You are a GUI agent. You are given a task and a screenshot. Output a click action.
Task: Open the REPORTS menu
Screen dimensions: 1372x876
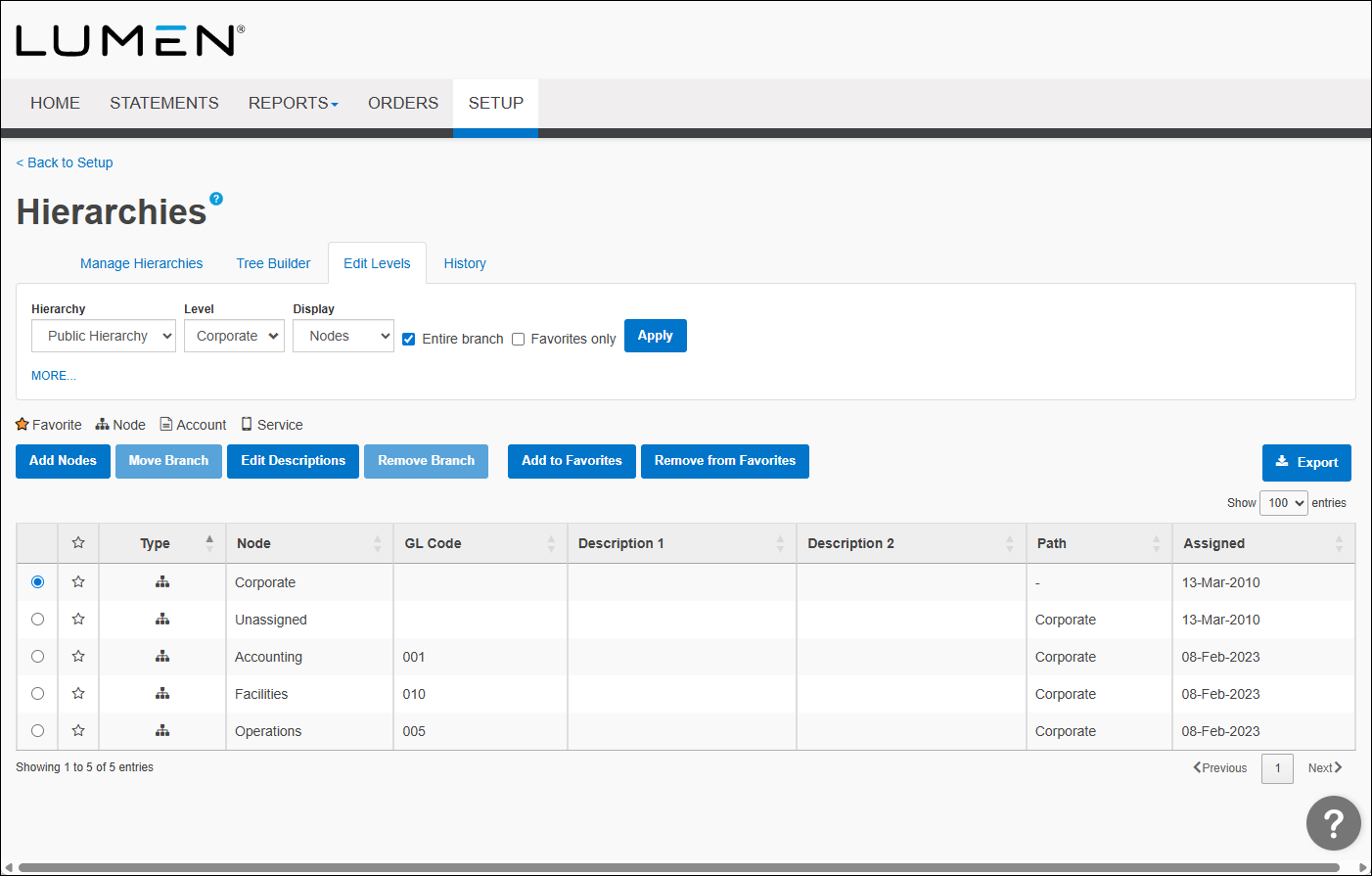point(293,103)
